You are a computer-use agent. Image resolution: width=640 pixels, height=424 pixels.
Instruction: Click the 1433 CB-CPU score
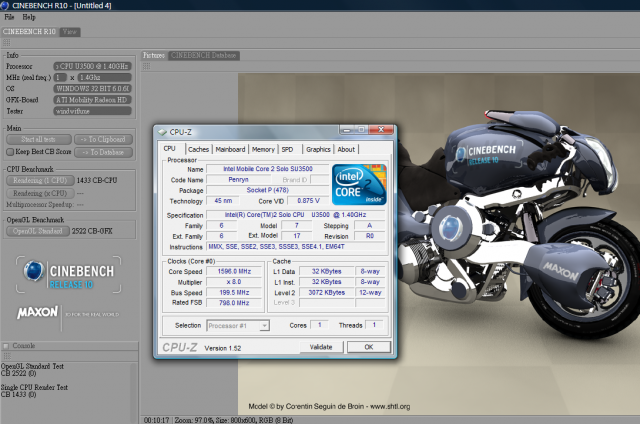point(97,180)
